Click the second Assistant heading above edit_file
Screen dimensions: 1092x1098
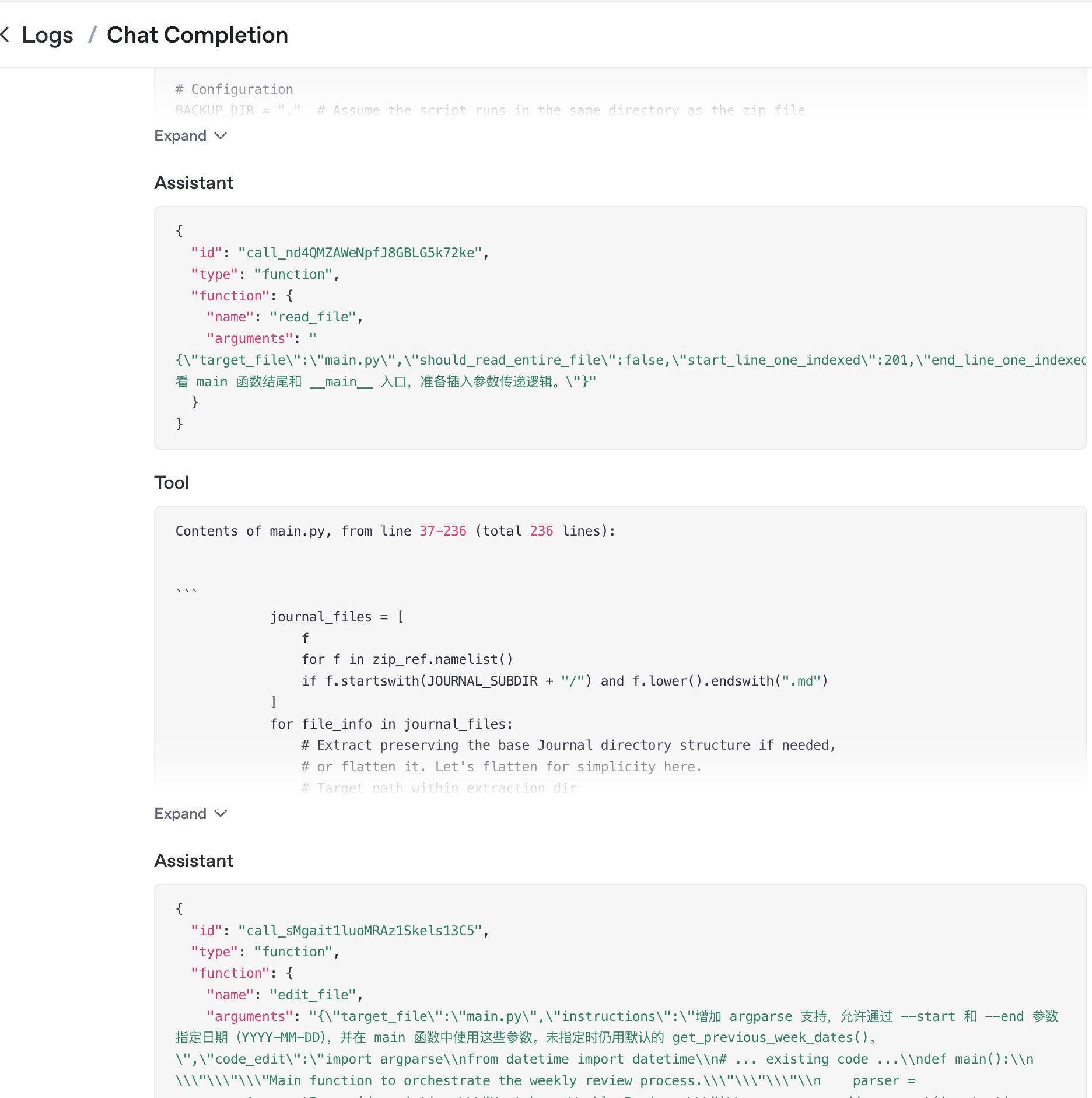click(194, 861)
